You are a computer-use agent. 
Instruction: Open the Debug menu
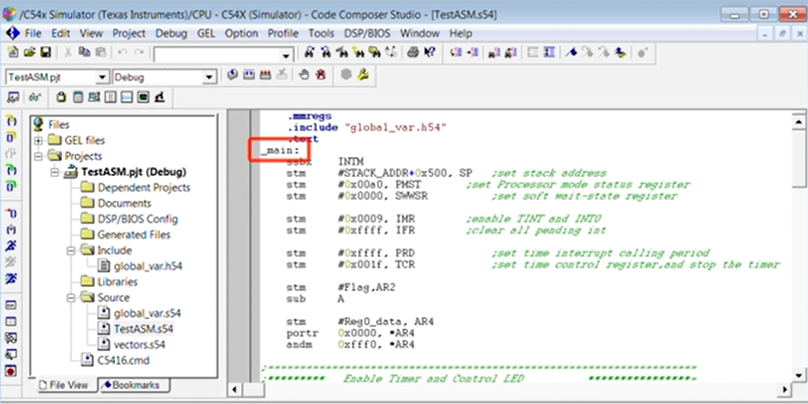pyautogui.click(x=171, y=33)
